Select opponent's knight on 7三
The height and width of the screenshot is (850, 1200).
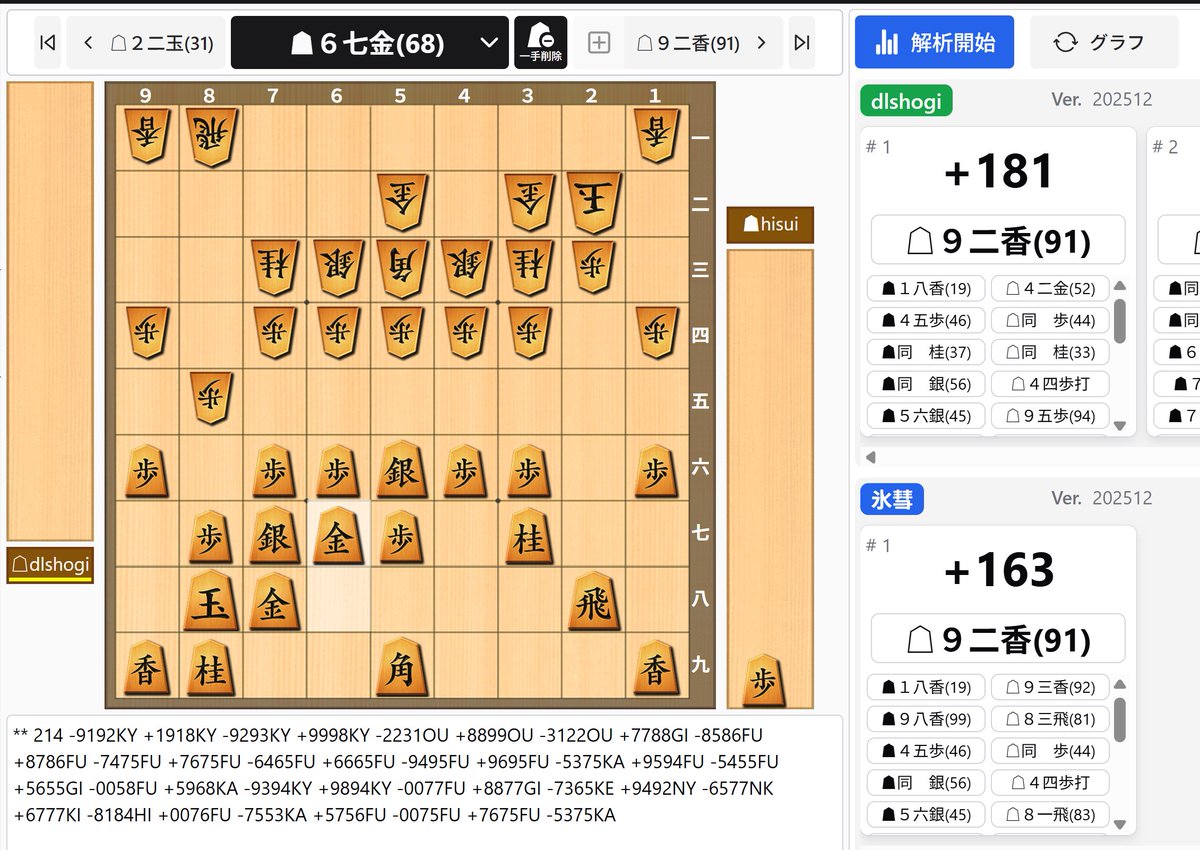click(x=273, y=268)
